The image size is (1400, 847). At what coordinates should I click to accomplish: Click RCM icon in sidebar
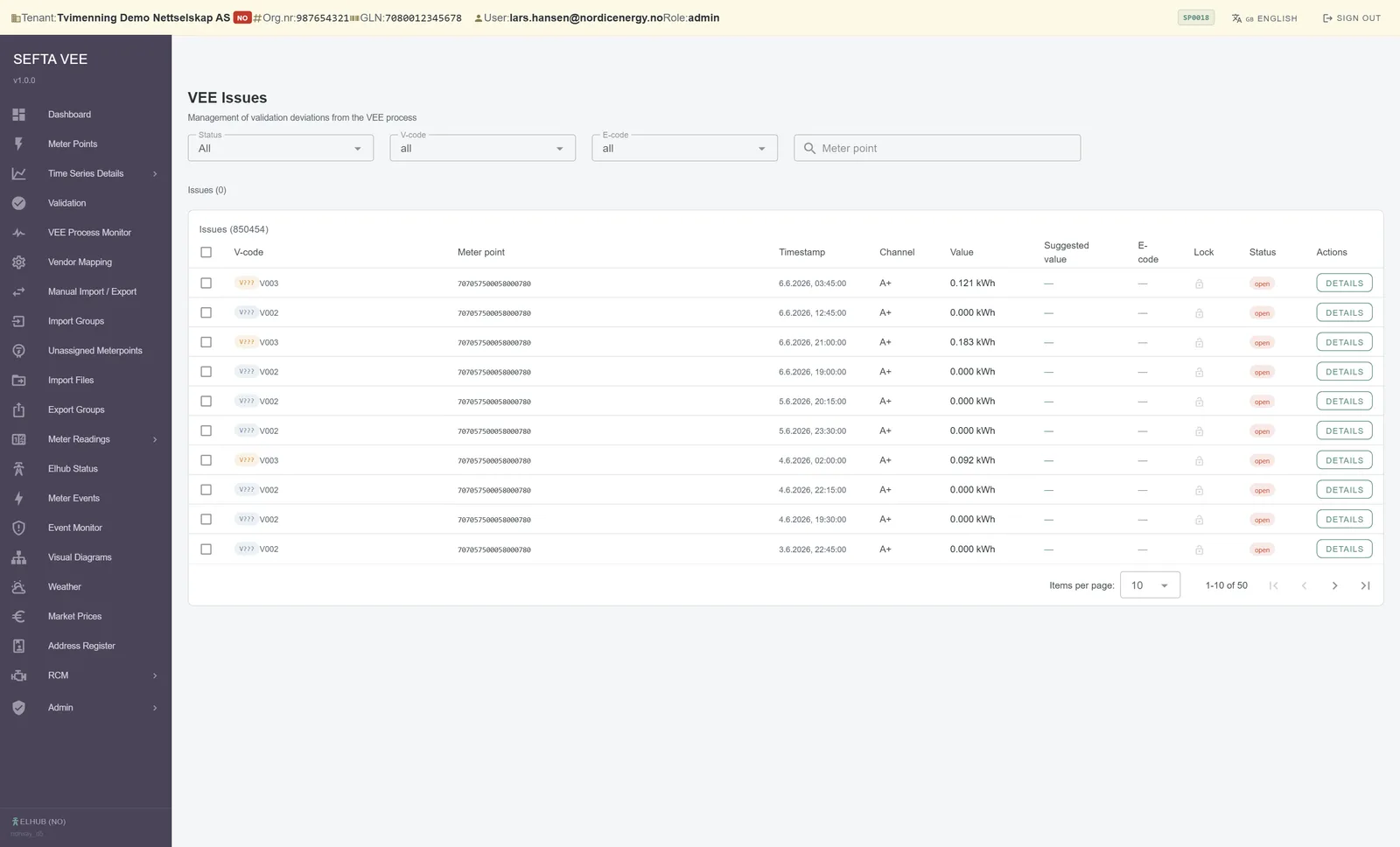pyautogui.click(x=18, y=675)
